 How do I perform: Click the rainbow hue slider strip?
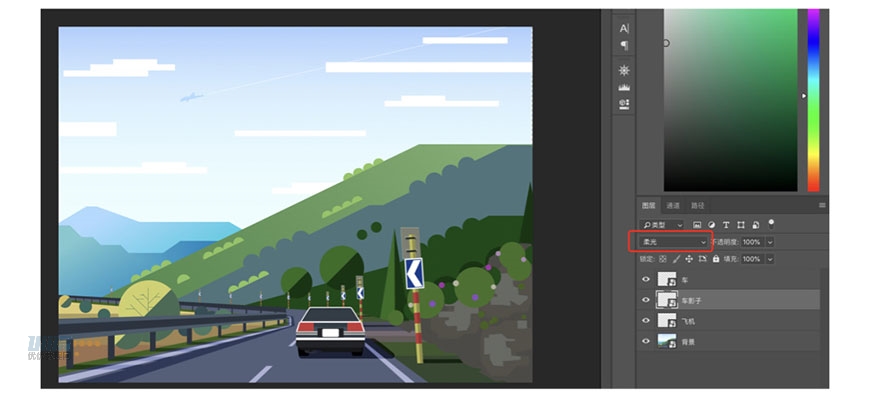point(813,100)
